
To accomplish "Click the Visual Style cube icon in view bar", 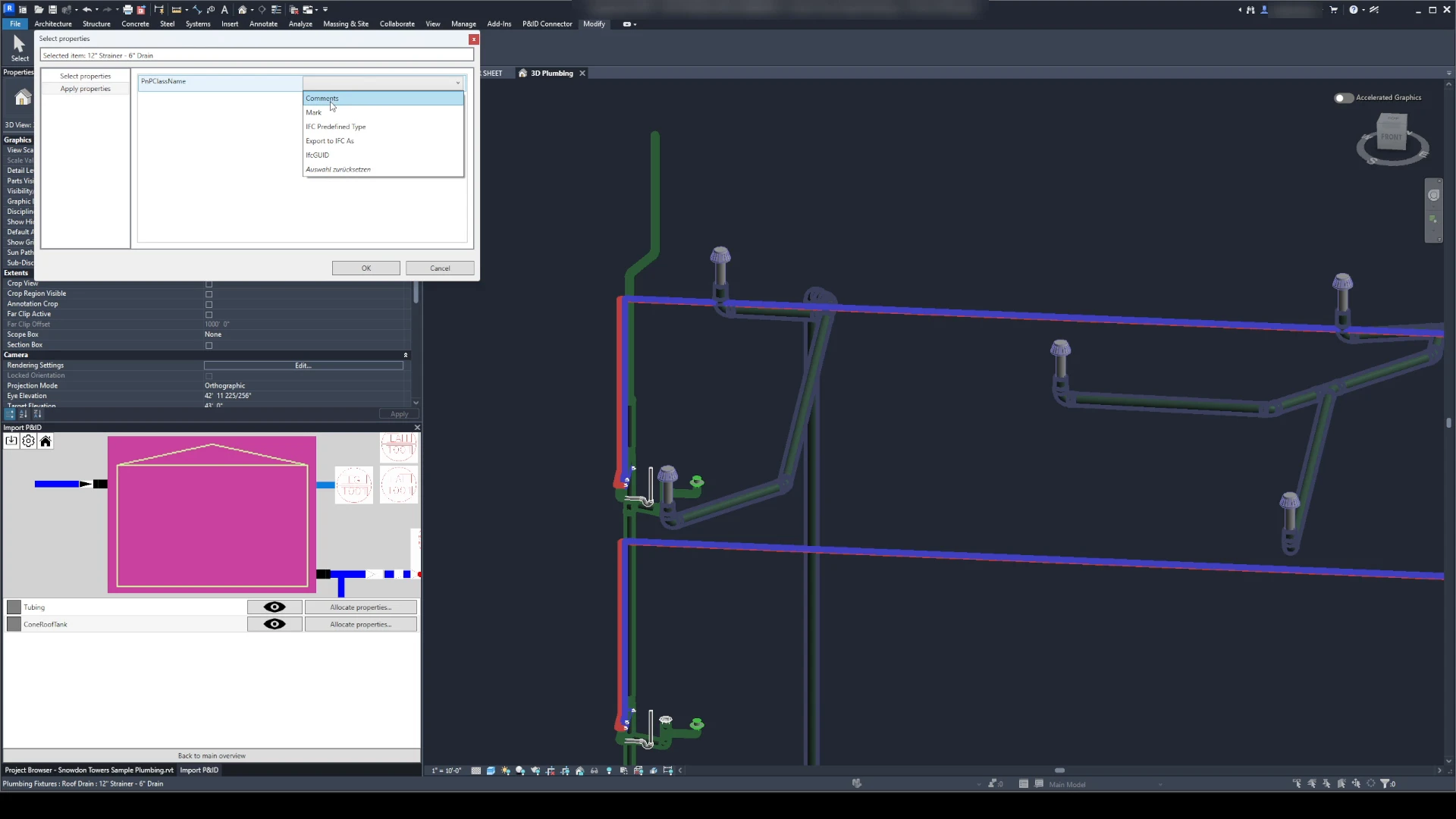I will pos(491,771).
